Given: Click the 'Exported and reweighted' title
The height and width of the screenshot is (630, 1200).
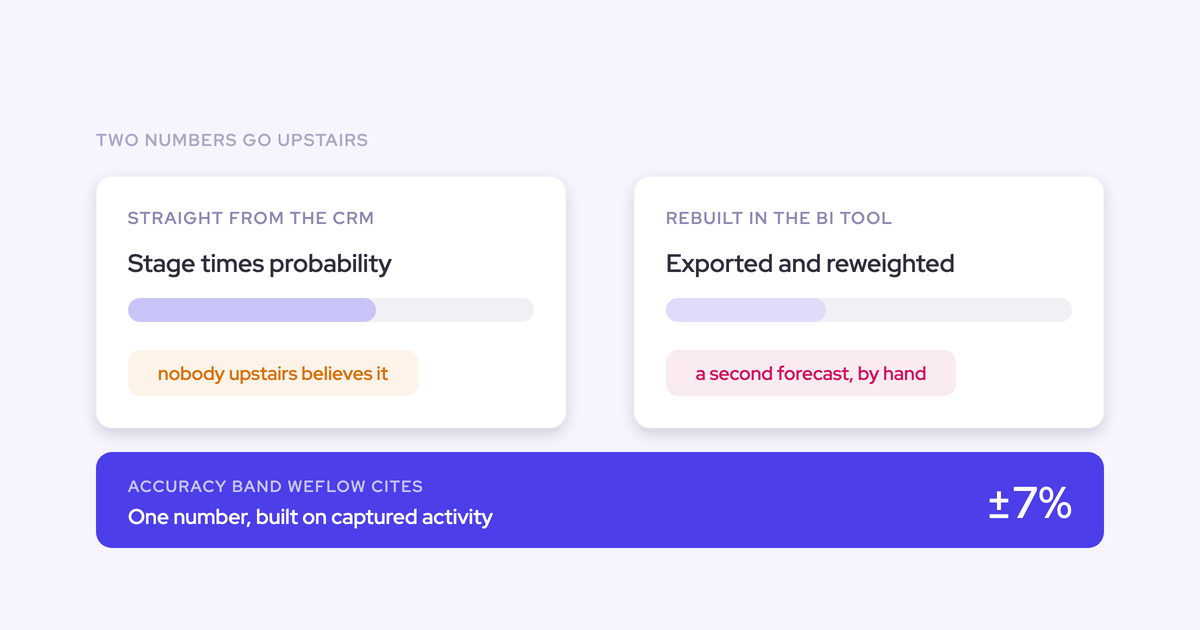Looking at the screenshot, I should (810, 264).
